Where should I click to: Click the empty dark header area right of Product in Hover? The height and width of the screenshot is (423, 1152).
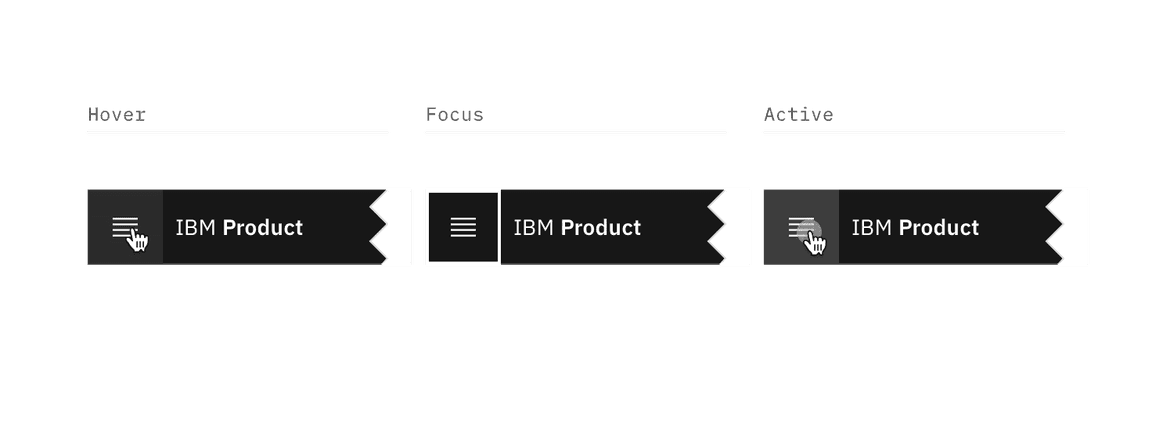tap(338, 228)
